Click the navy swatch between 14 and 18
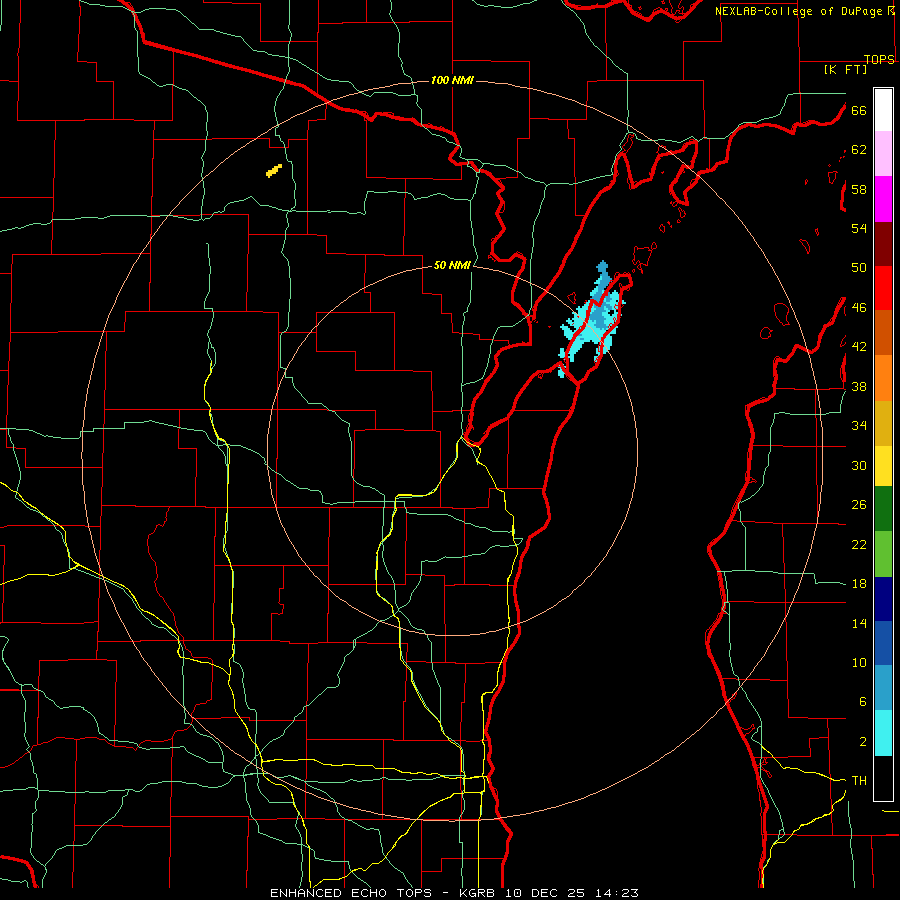This screenshot has height=900, width=900. tap(883, 599)
